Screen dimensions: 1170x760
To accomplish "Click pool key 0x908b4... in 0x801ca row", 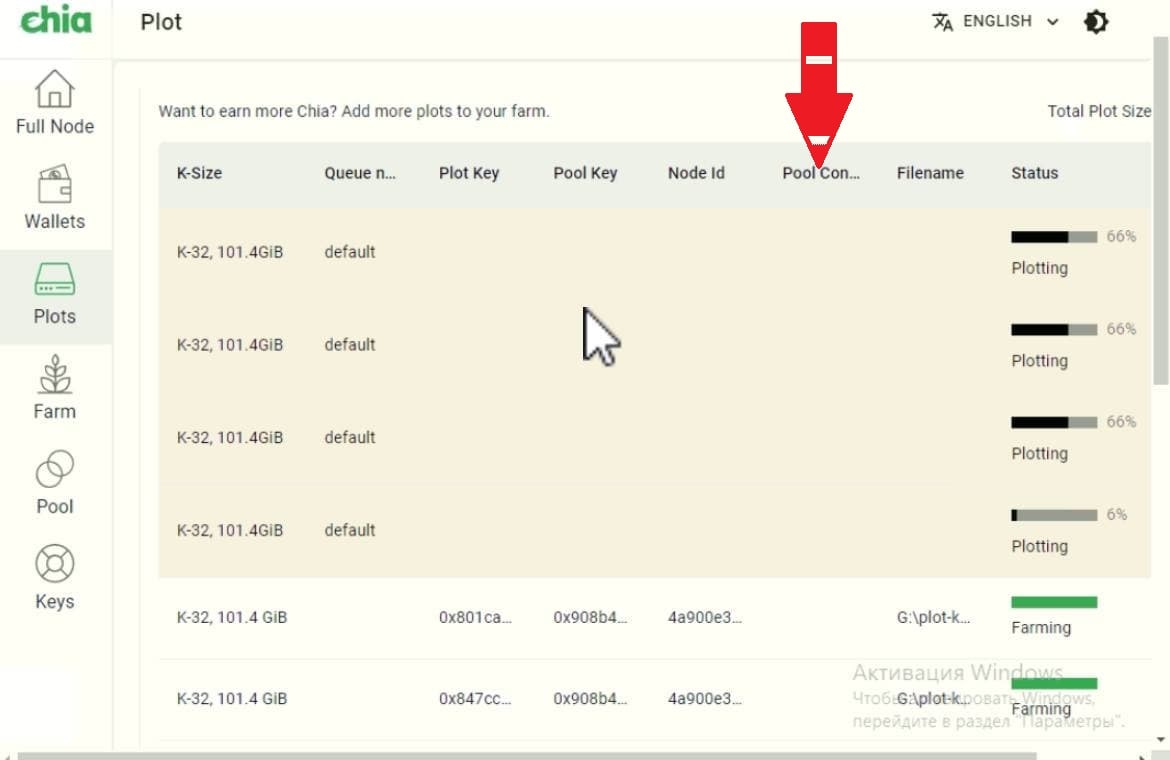I will 590,618.
